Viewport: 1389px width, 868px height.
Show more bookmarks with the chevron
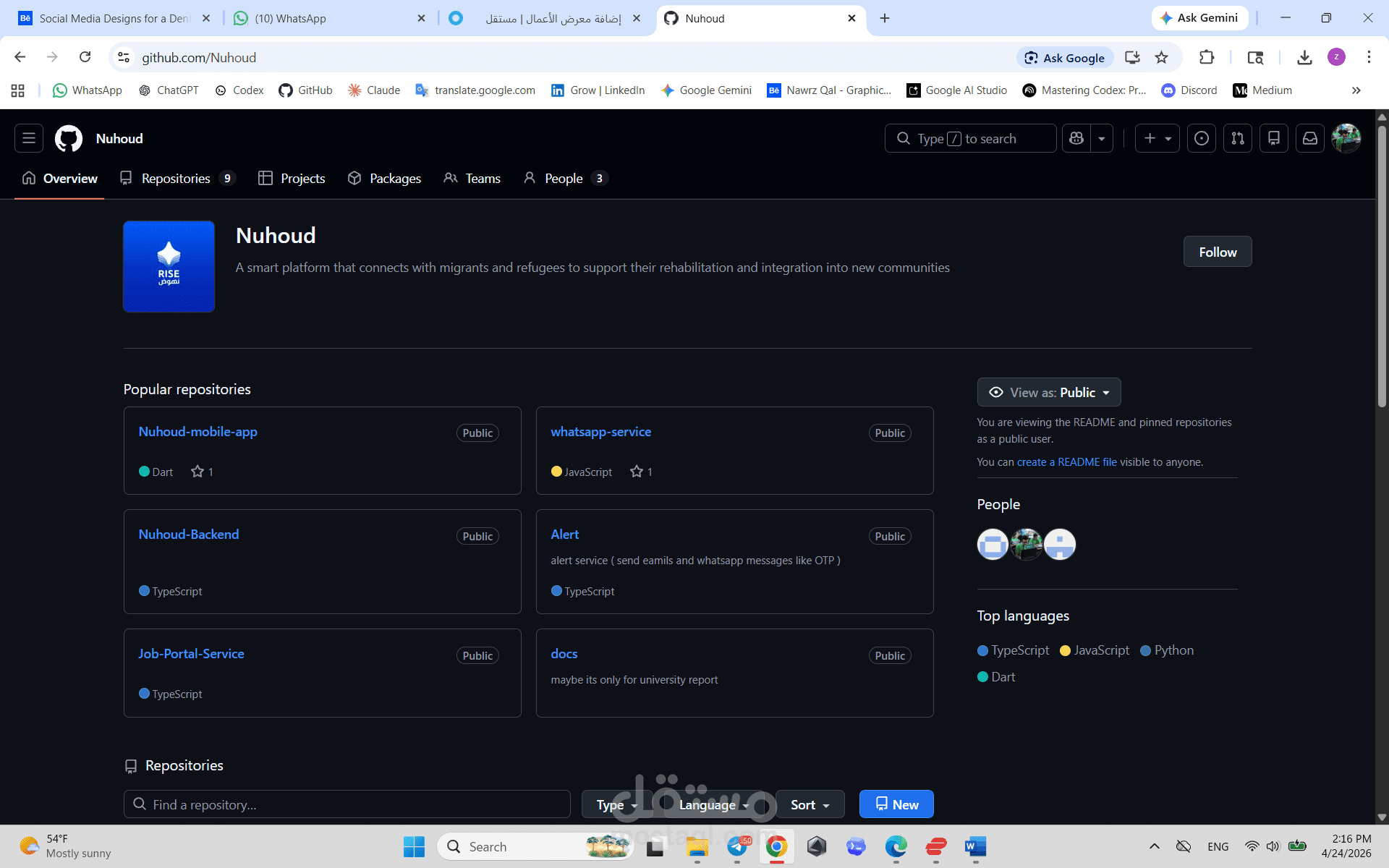point(1356,90)
